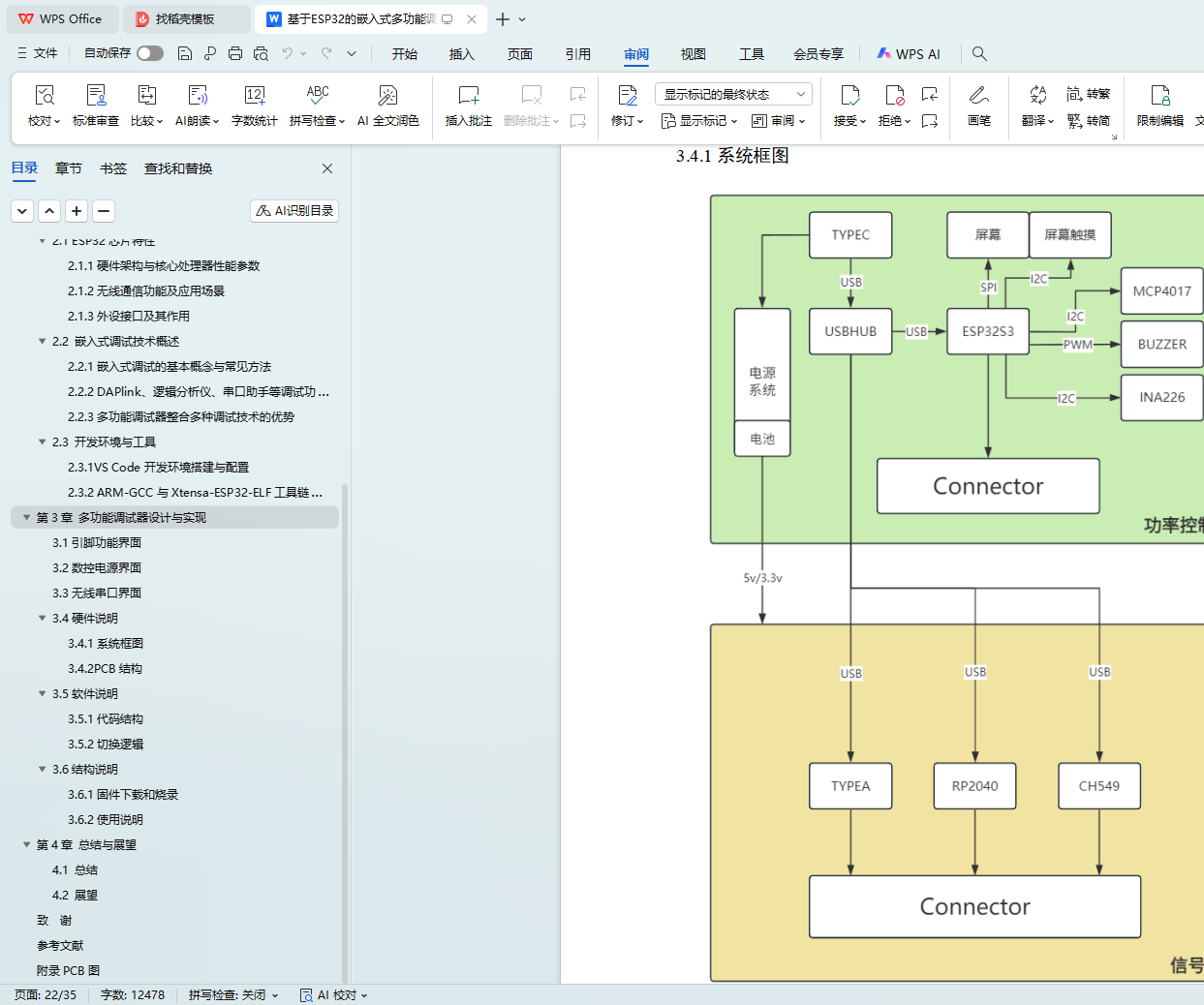The image size is (1204, 1005).
Task: Click the AI识别目录 button
Action: tap(294, 211)
